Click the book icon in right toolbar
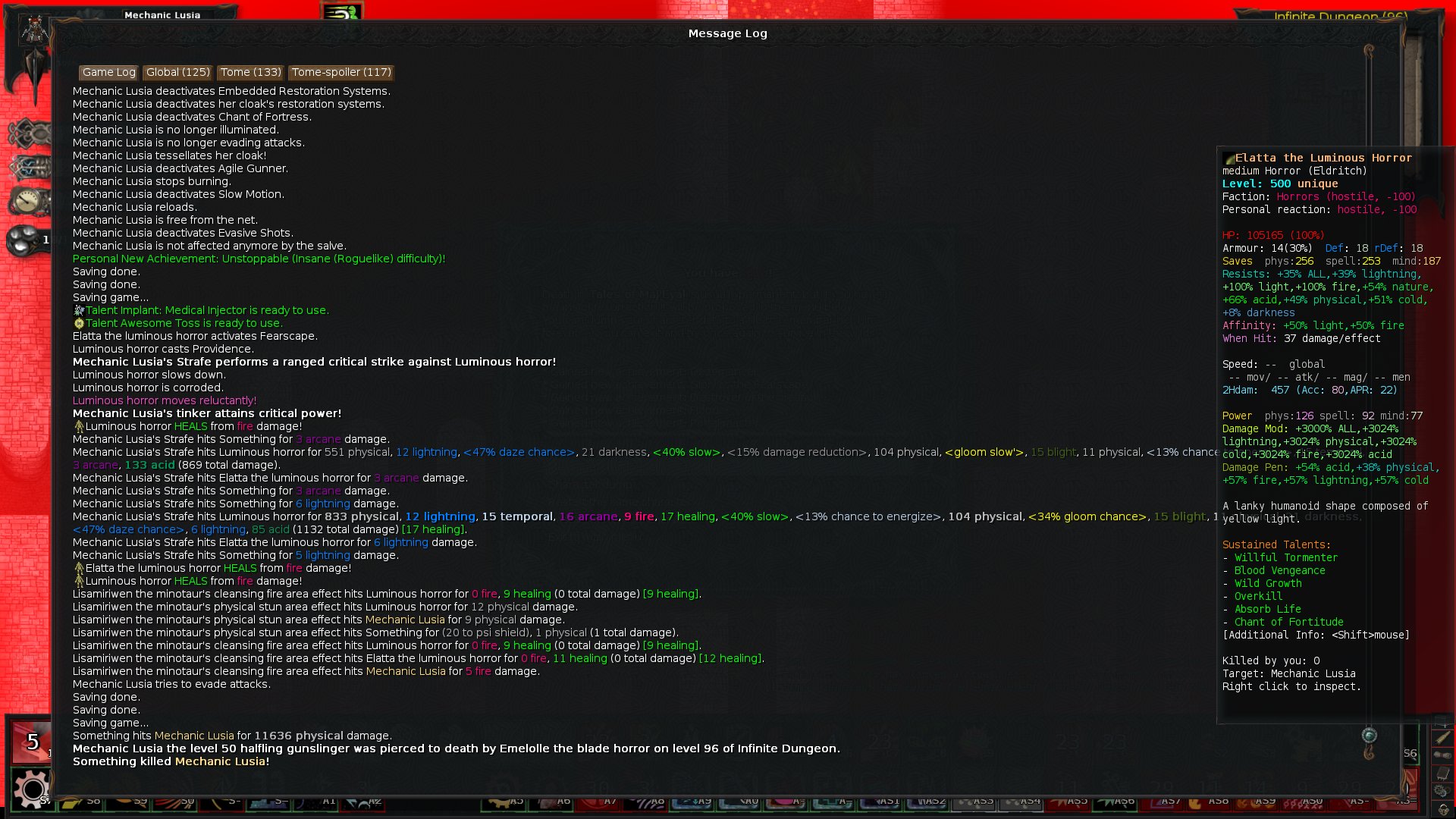 click(1443, 773)
